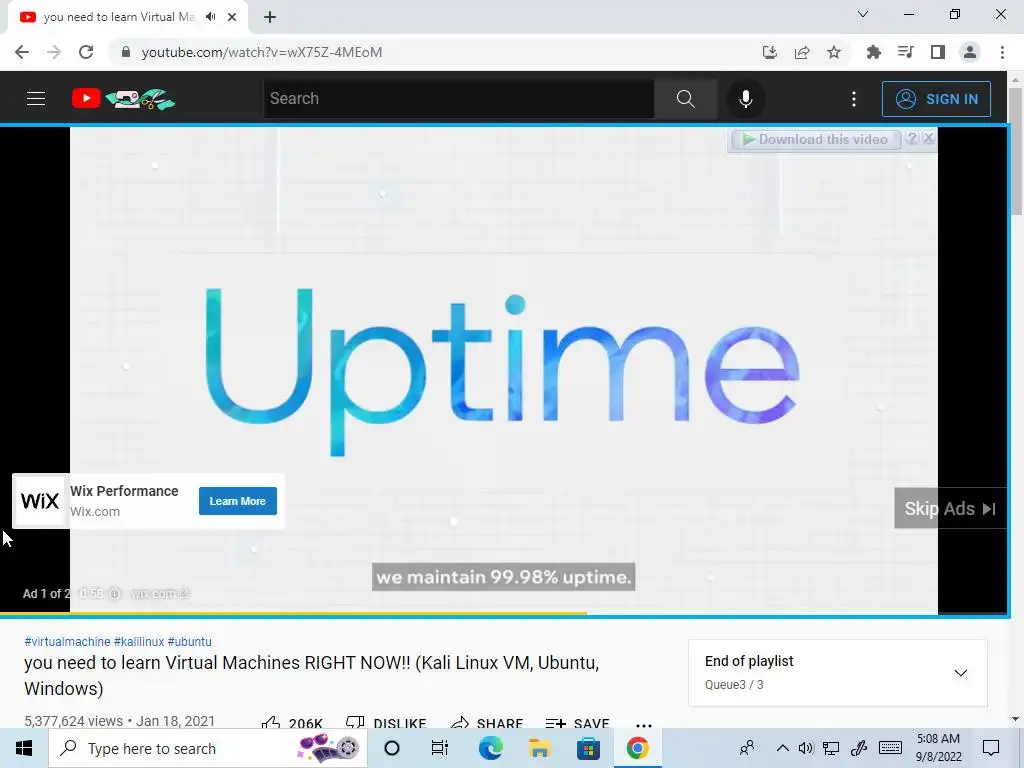View site info padlock icon
Screen dimensions: 1024x768
coord(126,52)
